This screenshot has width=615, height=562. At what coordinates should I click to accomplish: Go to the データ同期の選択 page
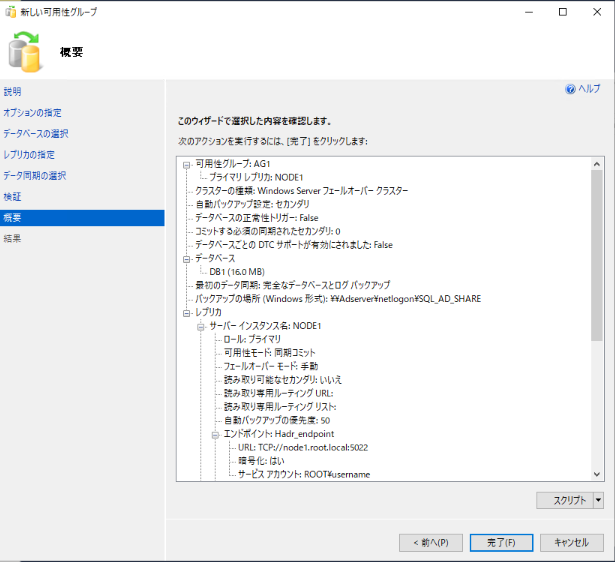click(35, 176)
